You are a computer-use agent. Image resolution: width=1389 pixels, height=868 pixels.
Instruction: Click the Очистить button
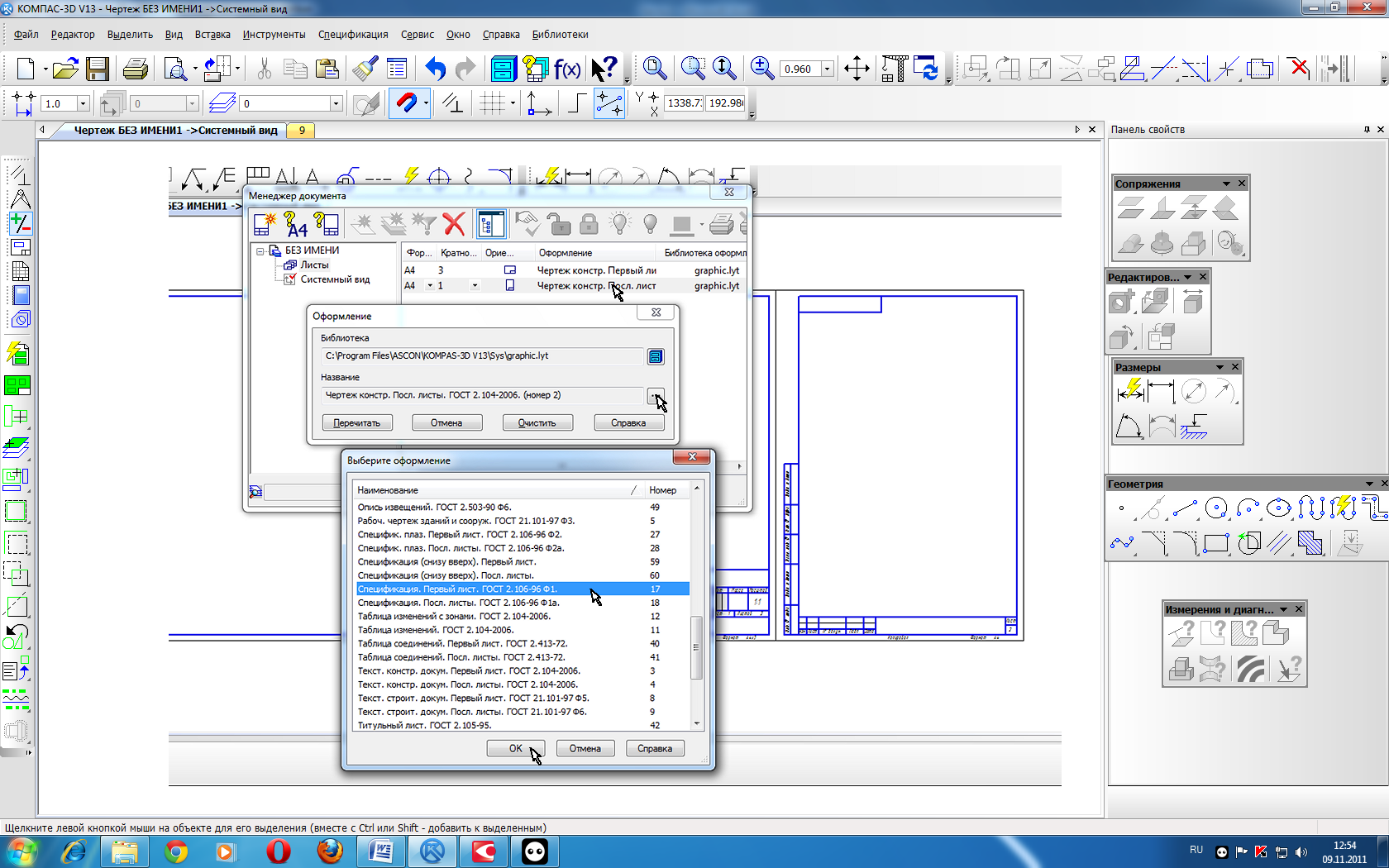click(x=537, y=422)
